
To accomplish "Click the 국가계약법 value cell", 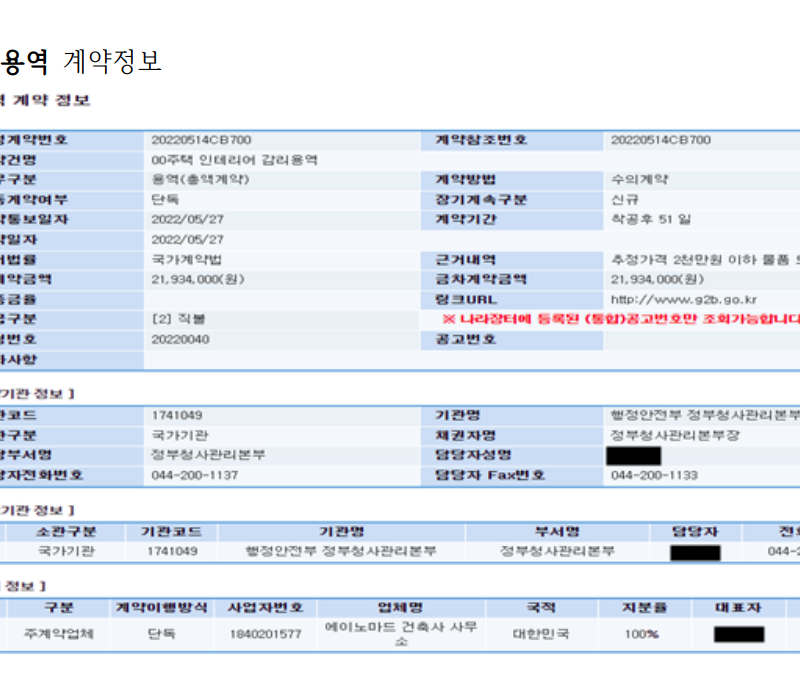I will pos(184,260).
